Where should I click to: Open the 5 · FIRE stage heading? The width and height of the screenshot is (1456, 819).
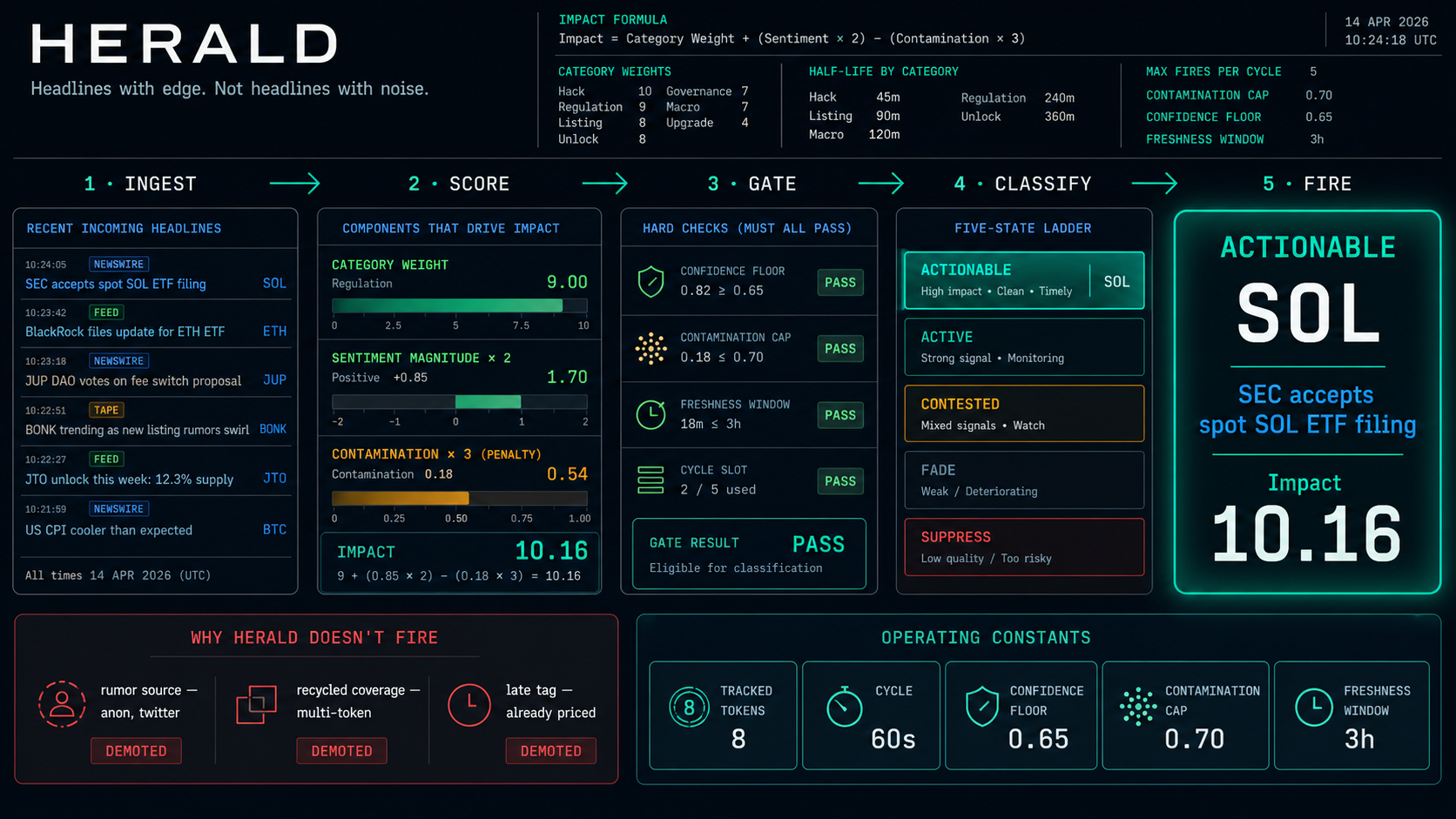tap(1307, 184)
